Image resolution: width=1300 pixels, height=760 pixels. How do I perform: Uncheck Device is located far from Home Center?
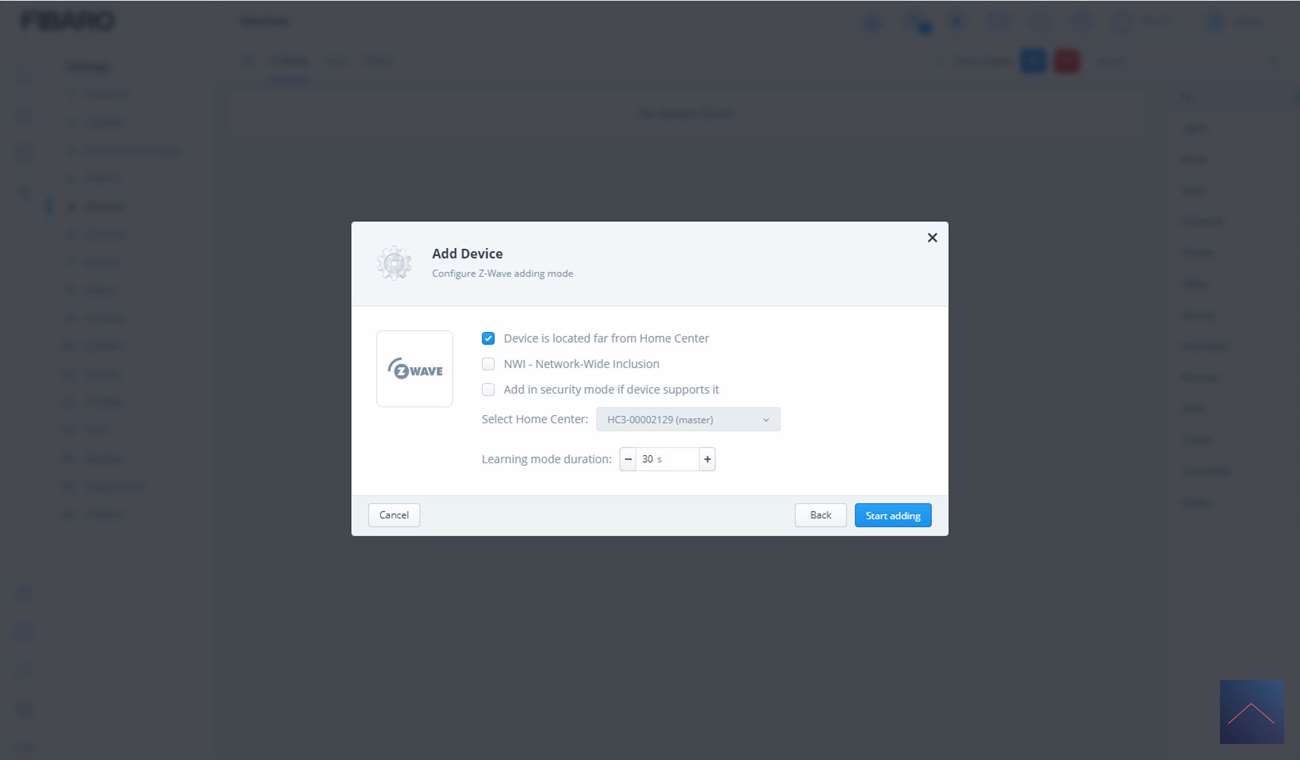click(x=488, y=339)
